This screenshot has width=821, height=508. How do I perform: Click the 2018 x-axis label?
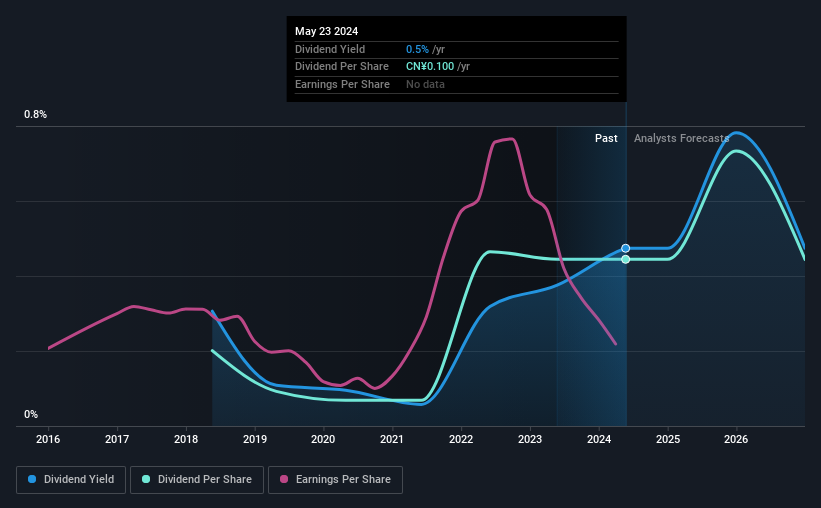pyautogui.click(x=186, y=439)
